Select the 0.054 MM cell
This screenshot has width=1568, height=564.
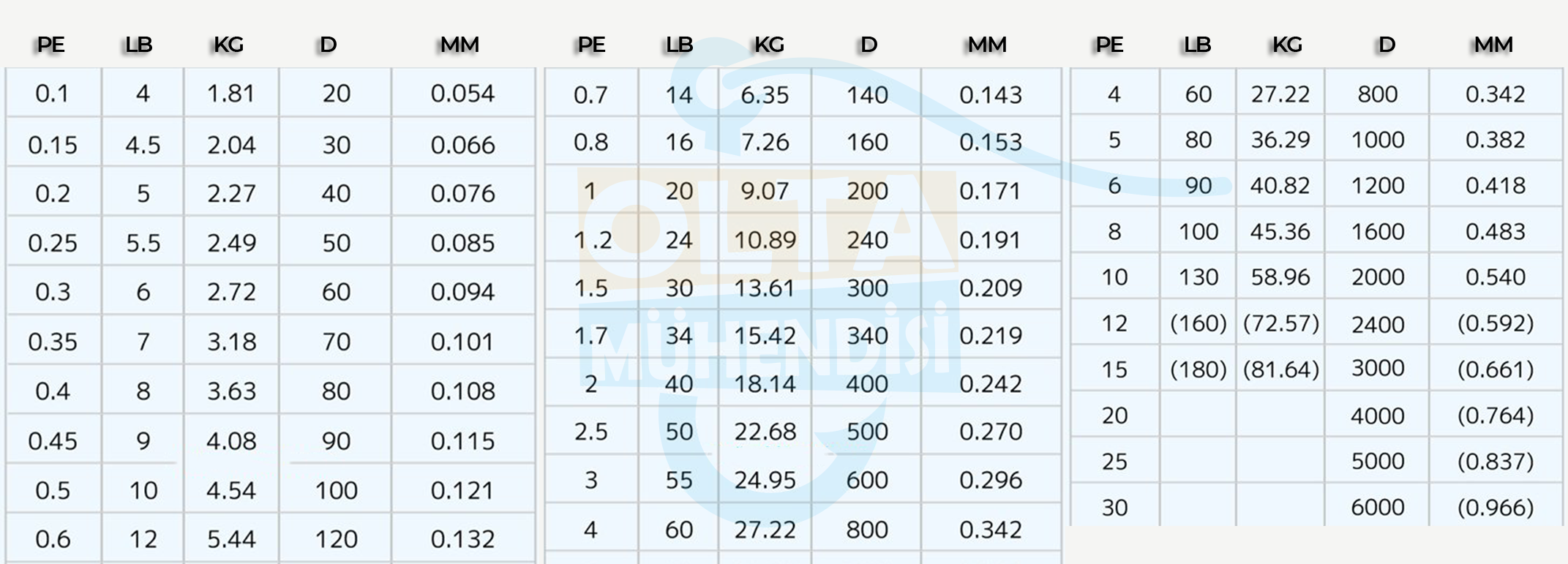pos(463,93)
